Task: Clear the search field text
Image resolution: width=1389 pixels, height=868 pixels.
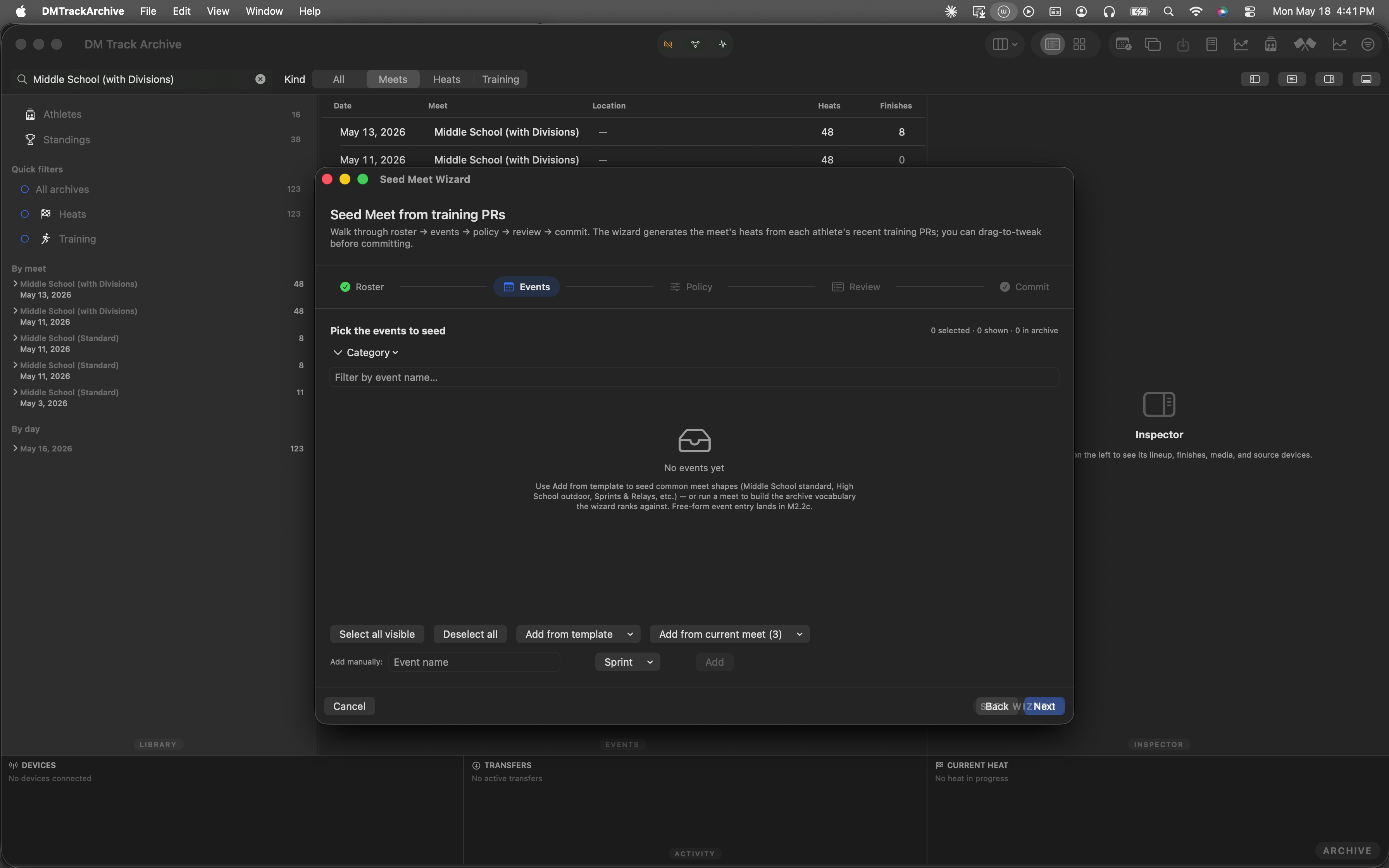Action: click(260, 79)
